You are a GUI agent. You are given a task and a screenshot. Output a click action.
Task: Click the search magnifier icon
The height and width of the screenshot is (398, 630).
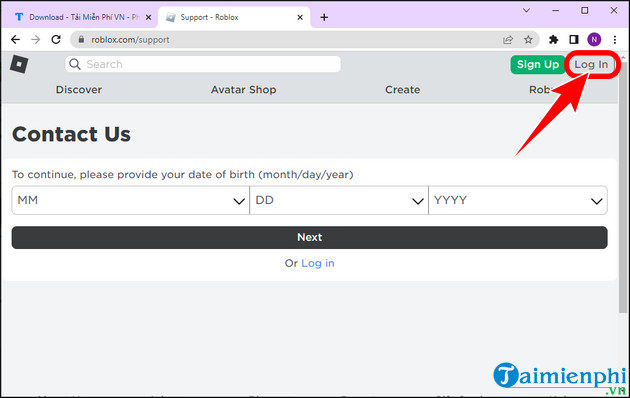click(75, 64)
